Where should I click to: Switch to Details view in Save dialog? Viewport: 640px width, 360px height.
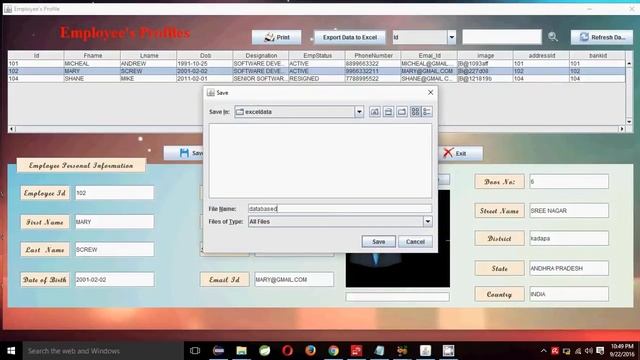pyautogui.click(x=427, y=111)
